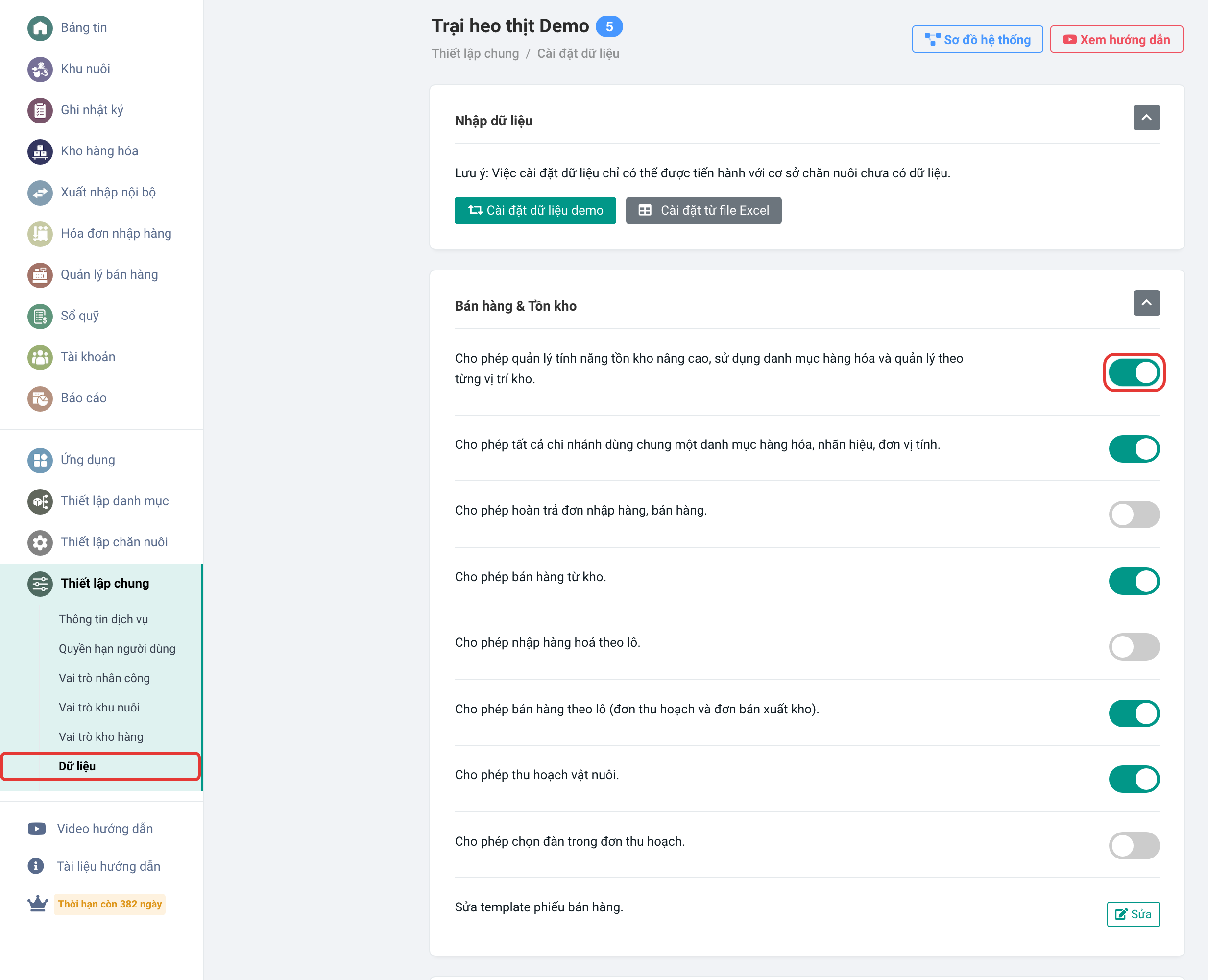
Task: Click Cài đặt từ file Excel button
Action: click(x=703, y=211)
